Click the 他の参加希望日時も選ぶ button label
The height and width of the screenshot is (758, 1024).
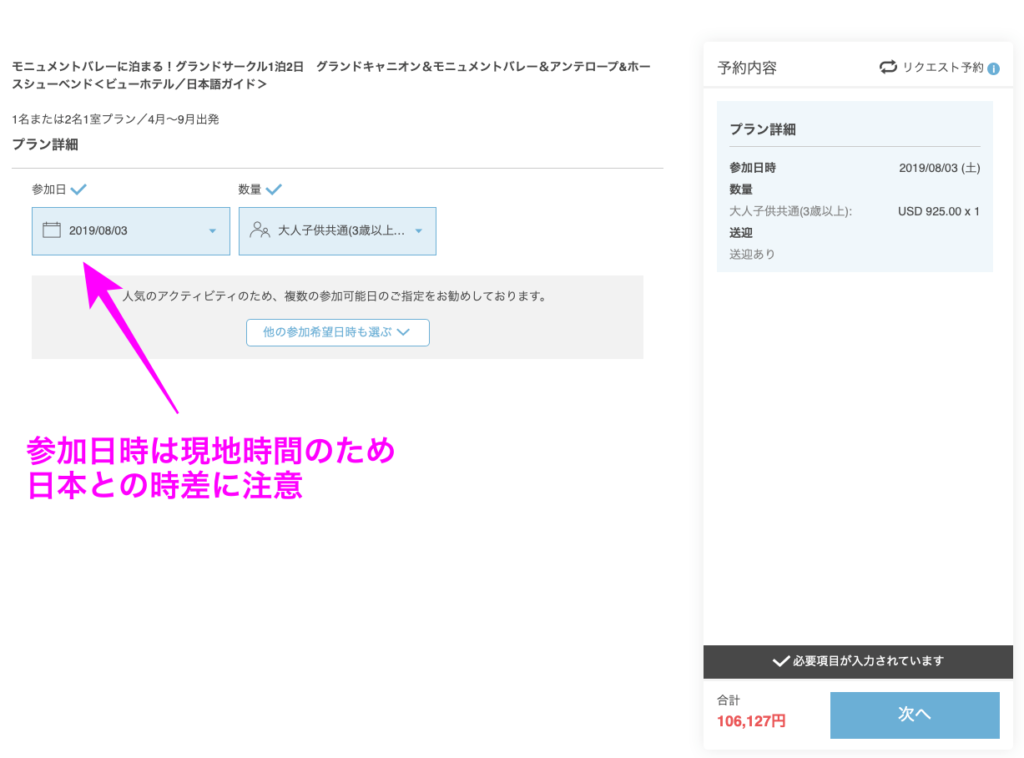coord(327,332)
